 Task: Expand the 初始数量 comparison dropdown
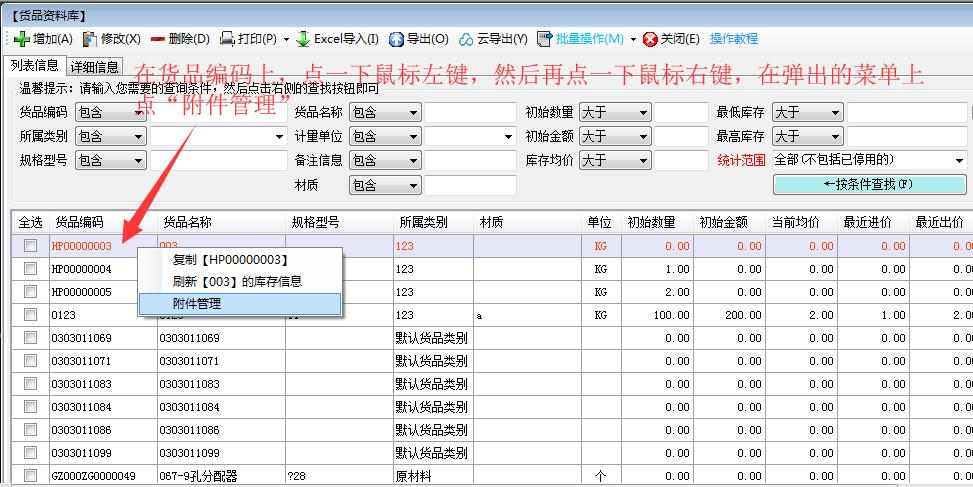pyautogui.click(x=642, y=113)
